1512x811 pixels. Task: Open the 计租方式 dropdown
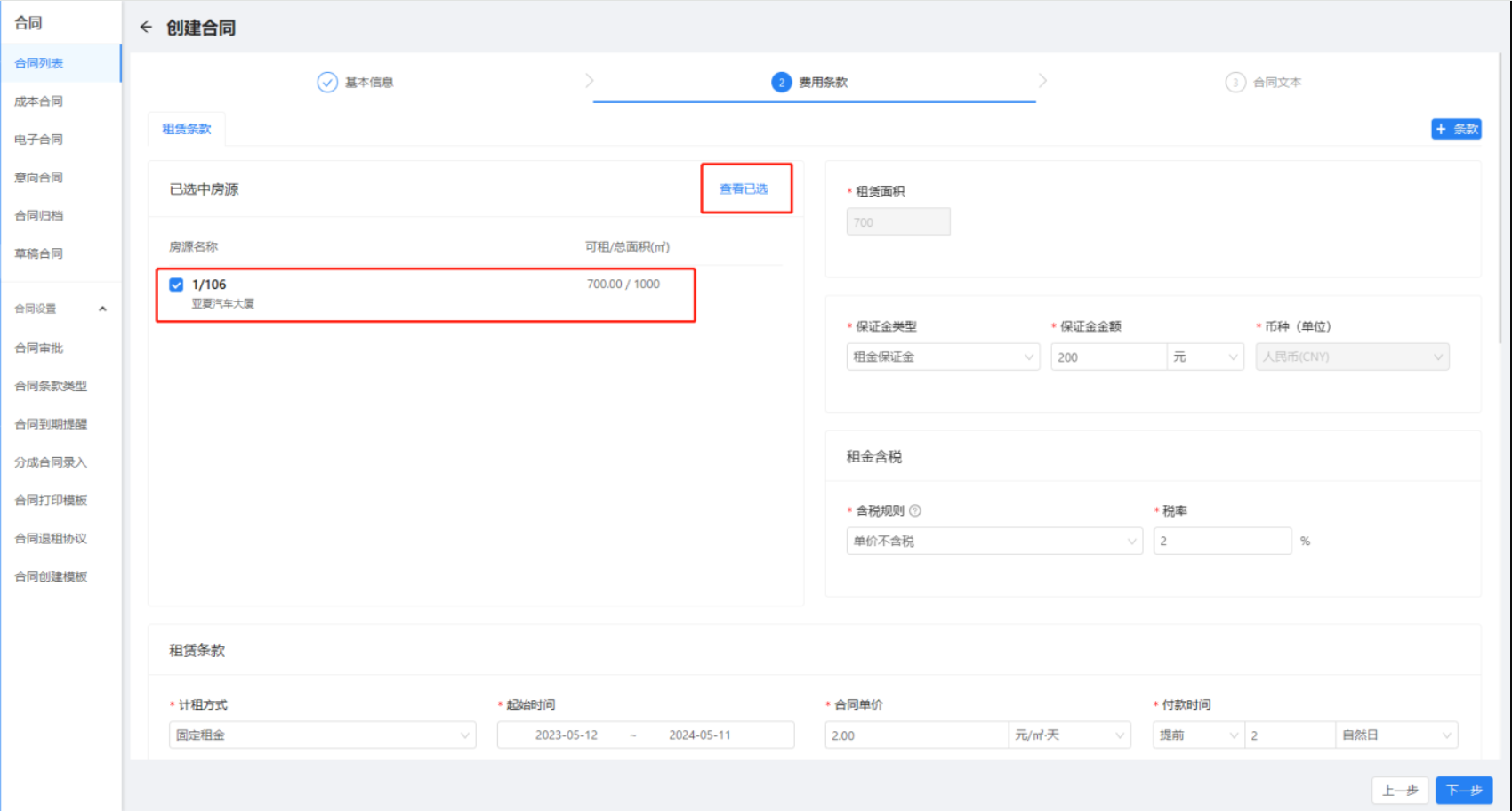[322, 735]
